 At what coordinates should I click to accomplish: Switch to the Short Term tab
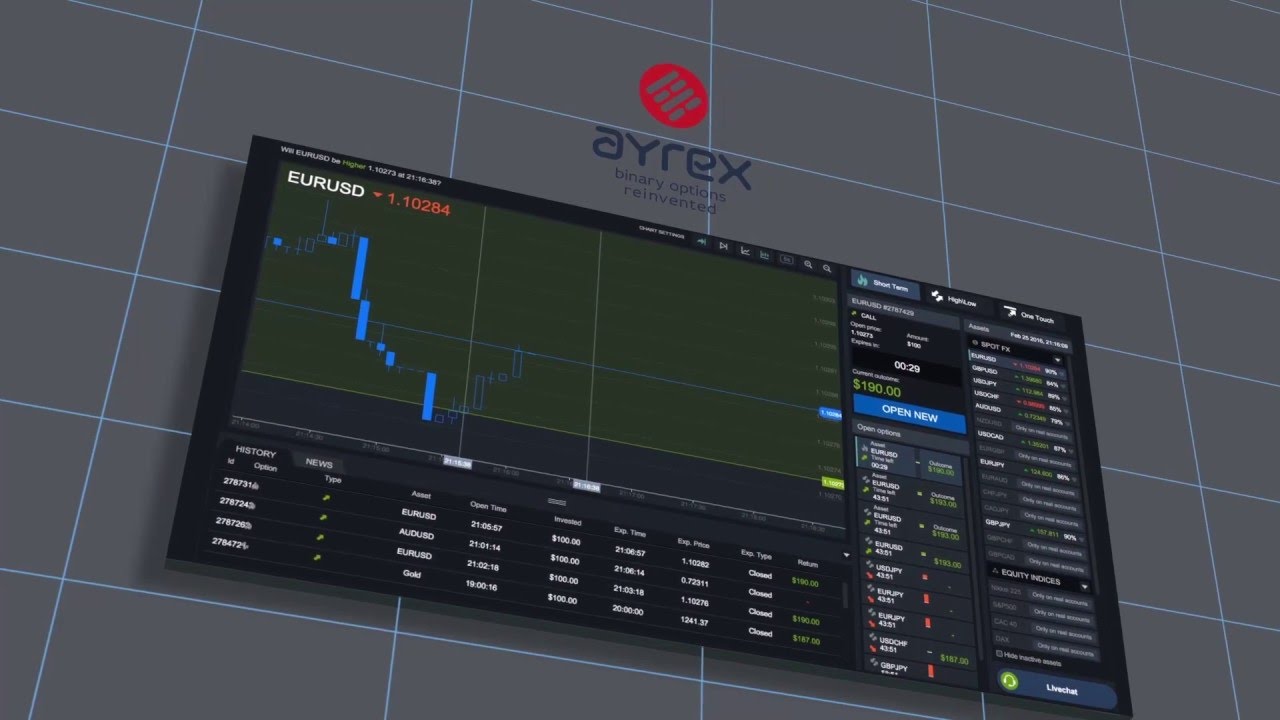(x=884, y=284)
